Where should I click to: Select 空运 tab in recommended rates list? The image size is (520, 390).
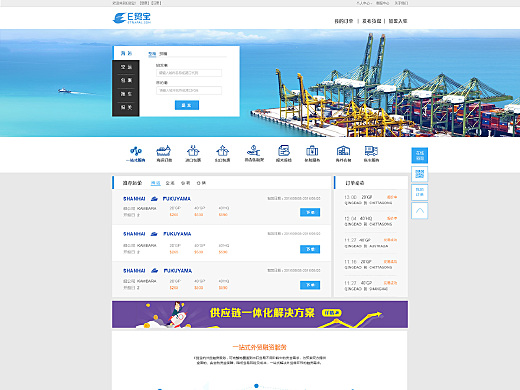170,183
